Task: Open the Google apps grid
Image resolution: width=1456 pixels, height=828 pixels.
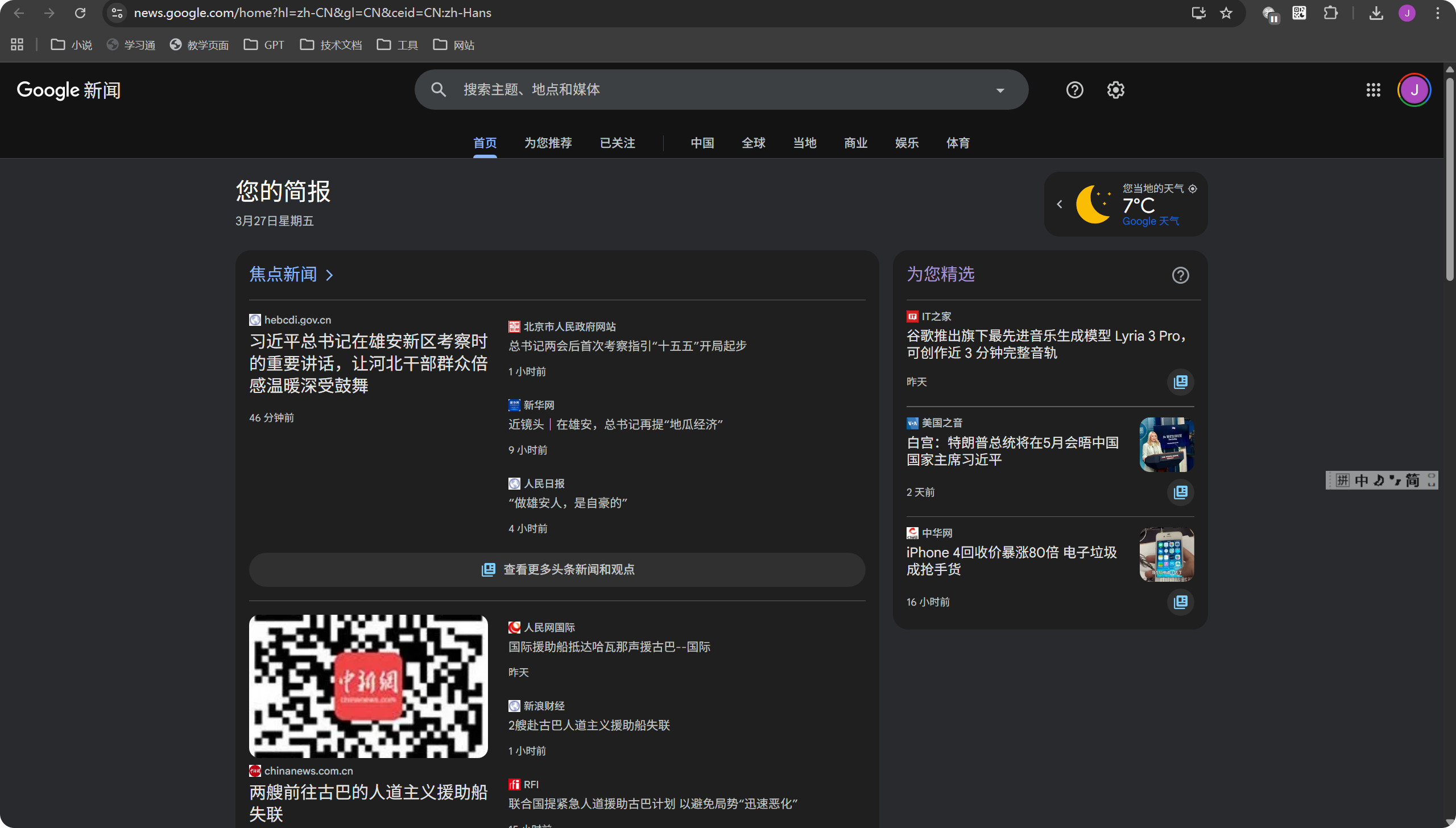Action: coord(1373,90)
